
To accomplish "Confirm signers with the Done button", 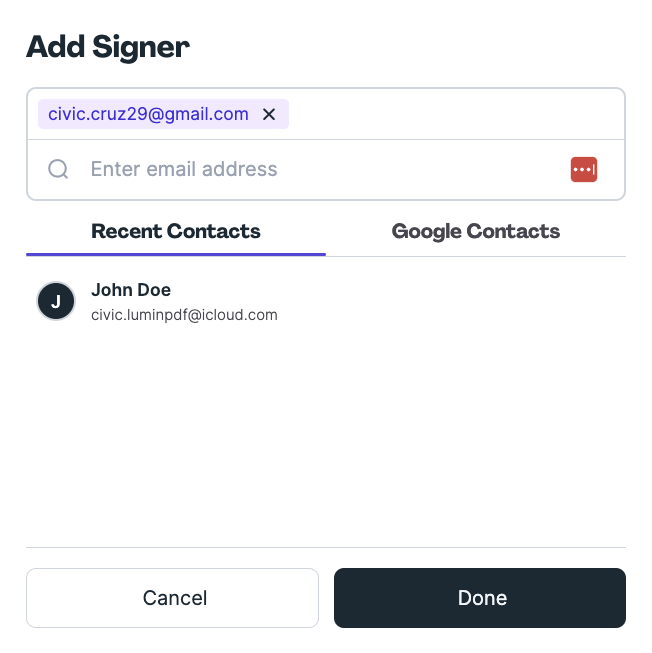I will pyautogui.click(x=480, y=598).
